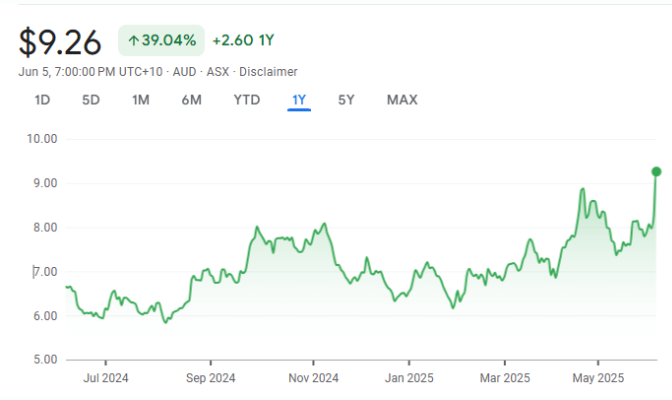This screenshot has width=672, height=400.
Task: Click the Mar 2025 axis label
Action: coord(505,378)
